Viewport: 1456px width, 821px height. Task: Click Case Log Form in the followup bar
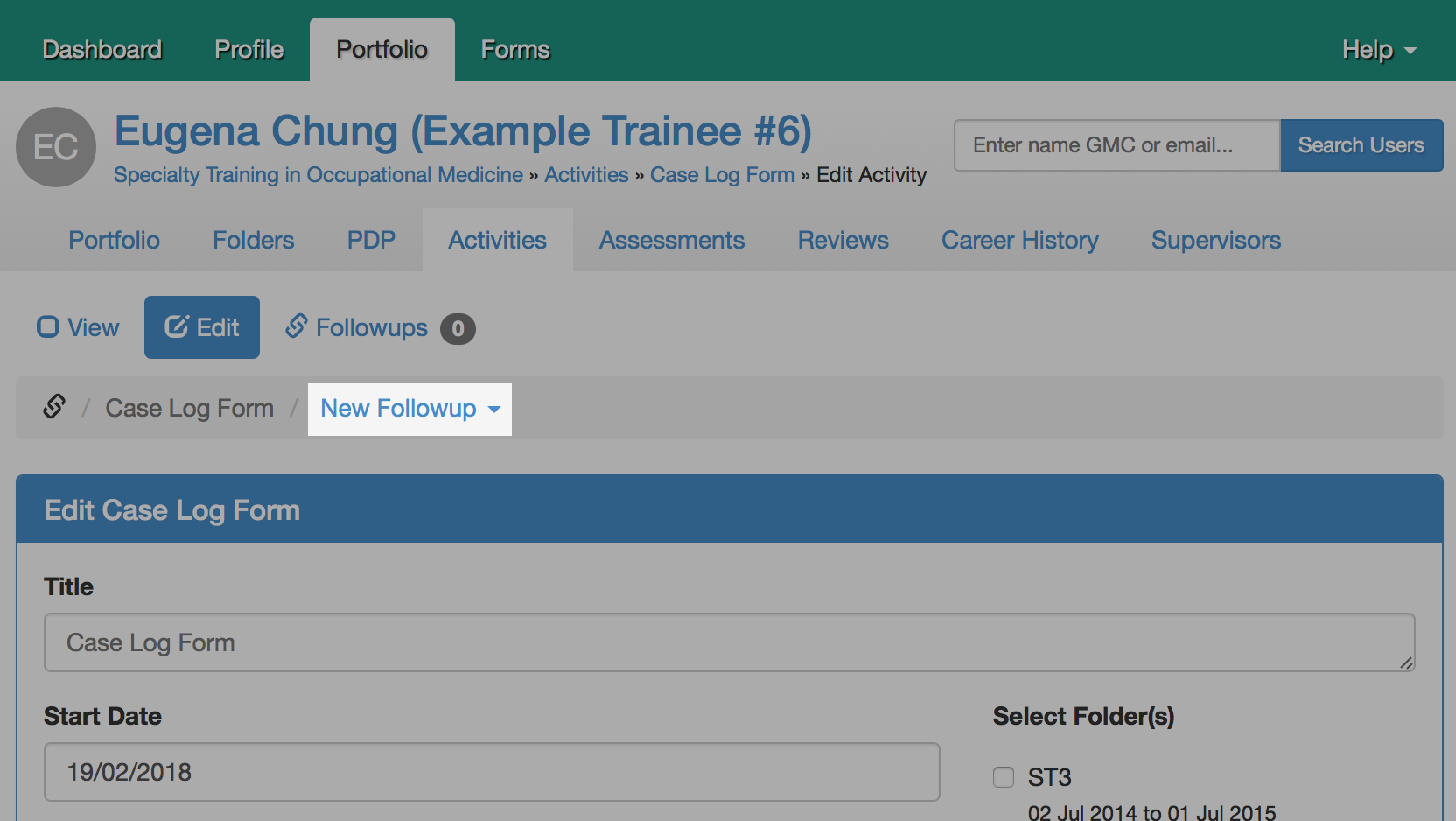coord(190,409)
